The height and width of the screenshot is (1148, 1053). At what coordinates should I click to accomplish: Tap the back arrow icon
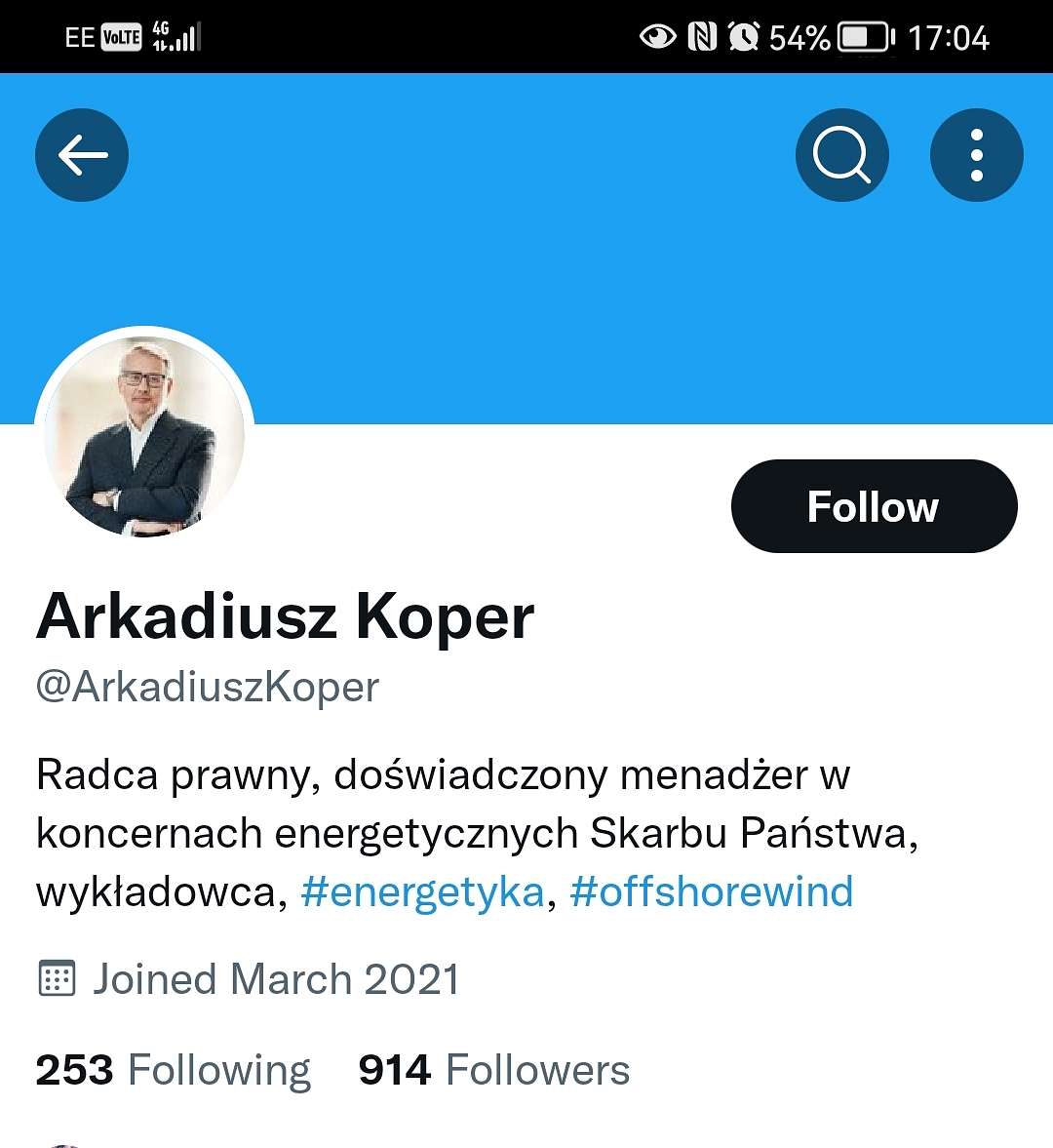coord(82,155)
